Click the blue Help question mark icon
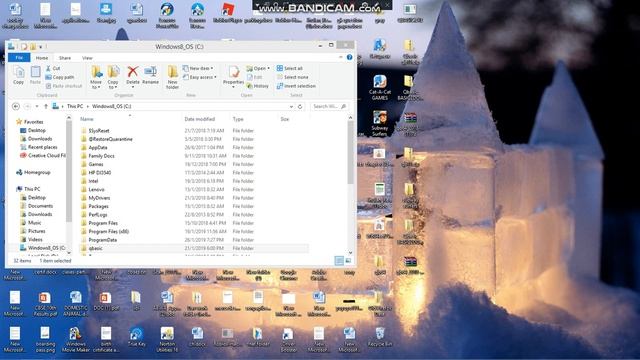 pyautogui.click(x=349, y=58)
